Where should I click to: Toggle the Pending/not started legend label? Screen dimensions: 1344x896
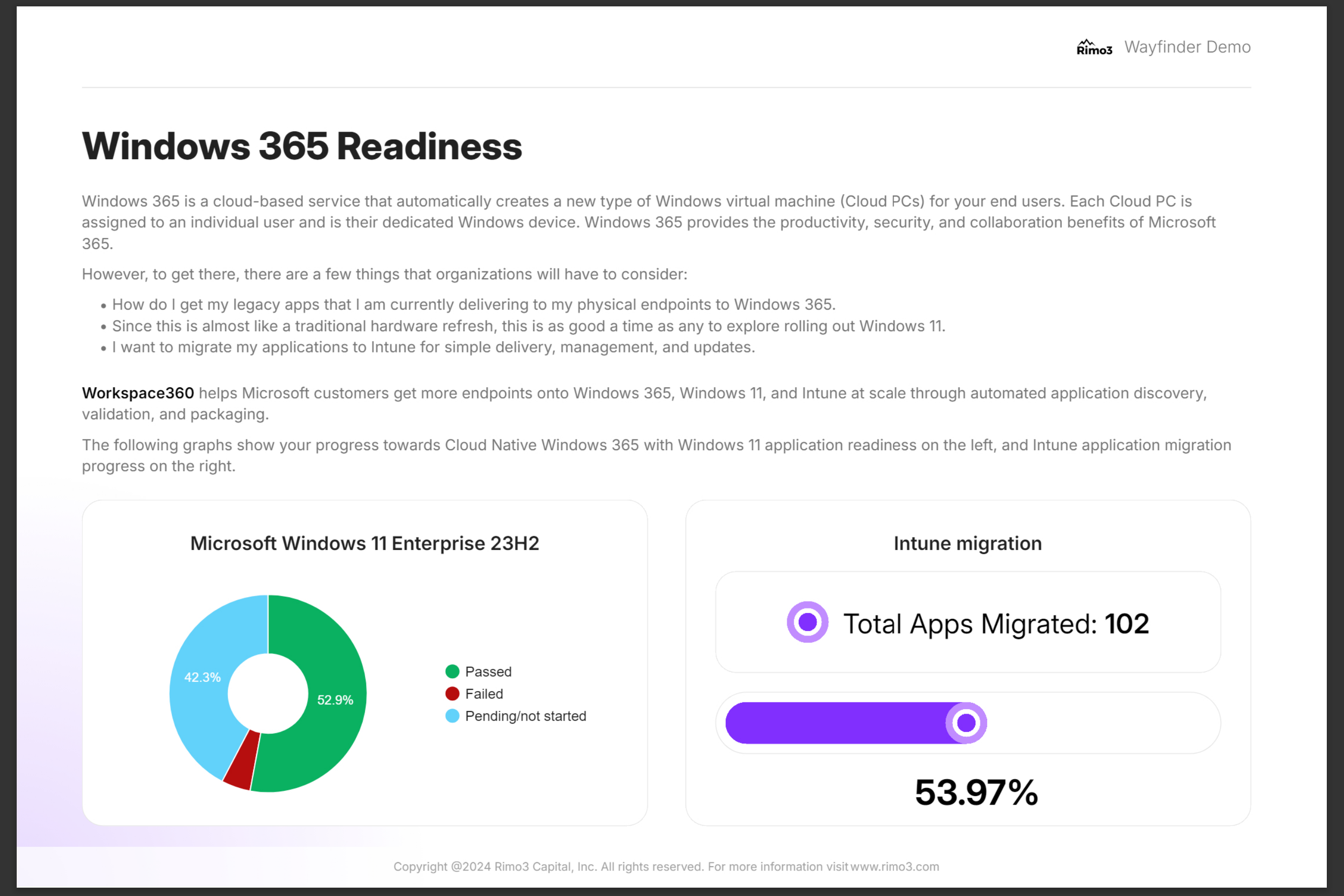525,716
